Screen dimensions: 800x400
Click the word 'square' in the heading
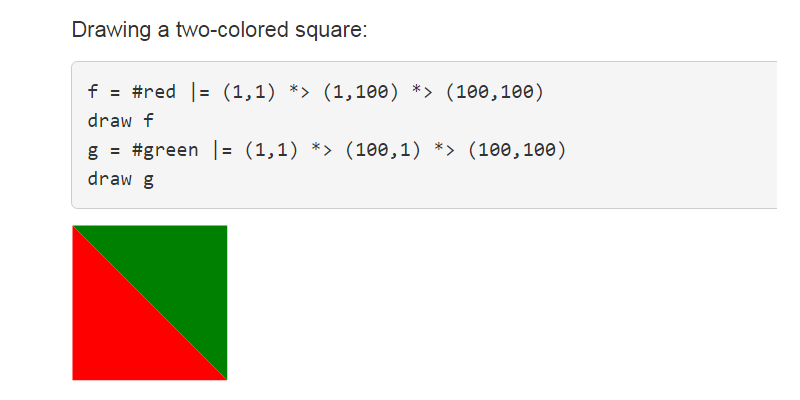(330, 30)
